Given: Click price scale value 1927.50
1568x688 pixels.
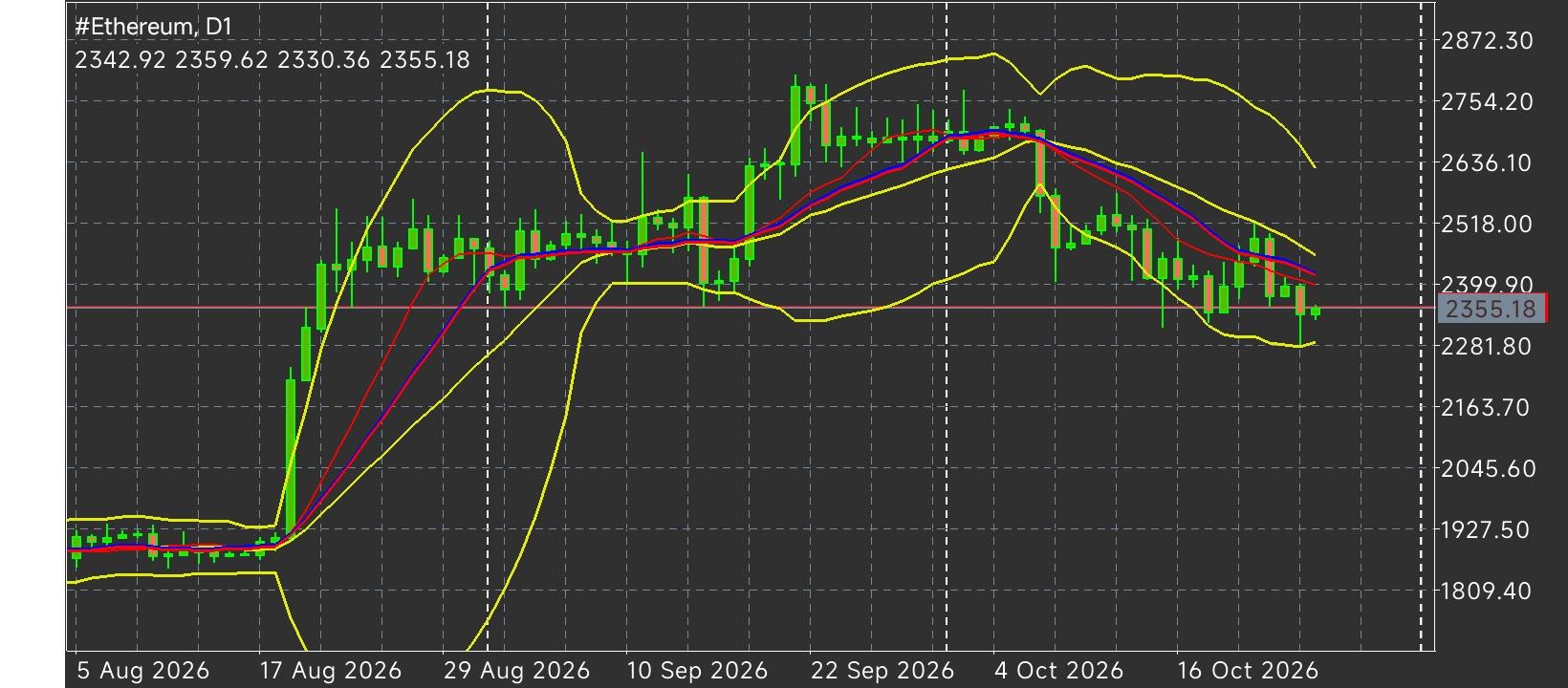Looking at the screenshot, I should 1487,530.
